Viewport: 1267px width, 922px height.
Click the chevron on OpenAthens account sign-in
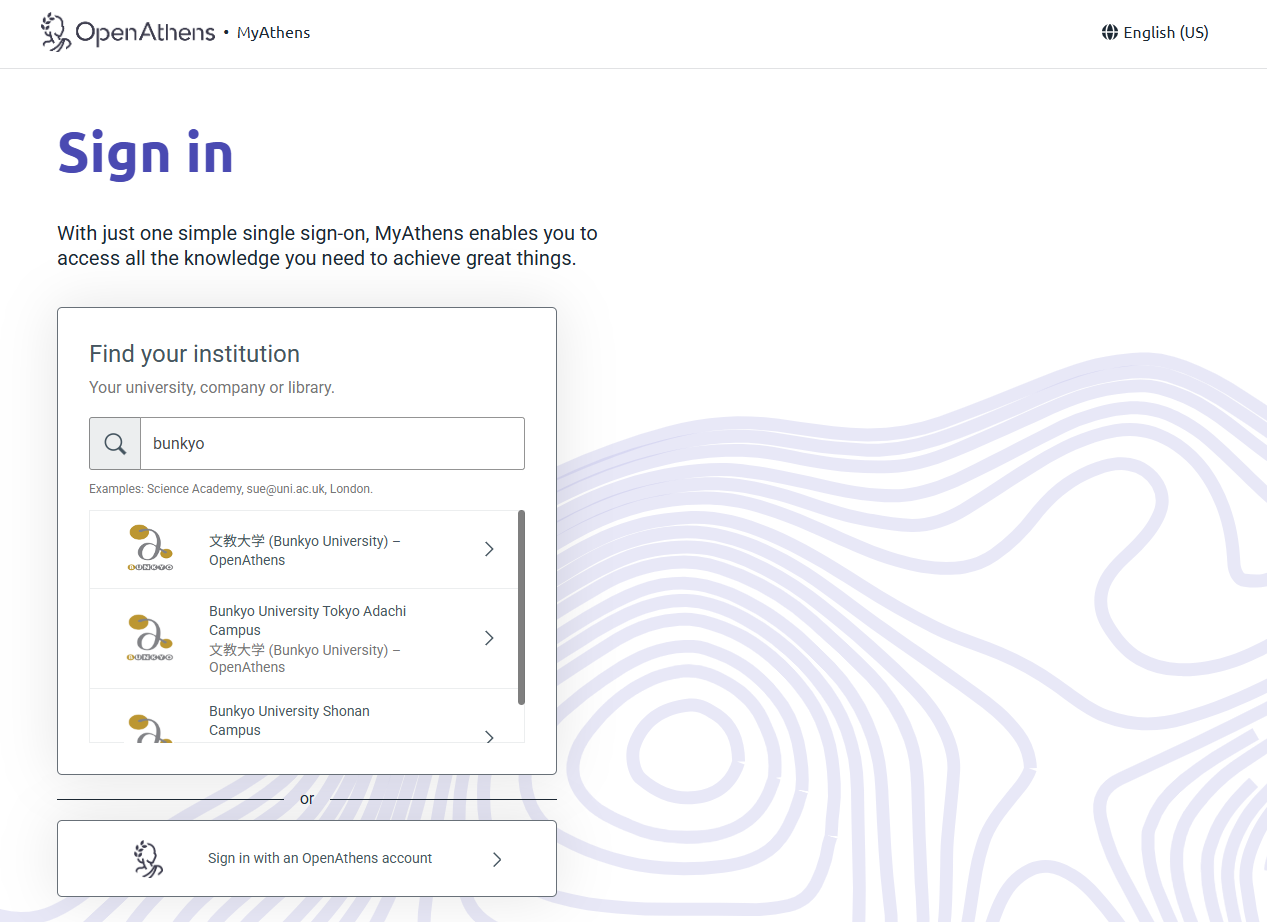(x=497, y=859)
